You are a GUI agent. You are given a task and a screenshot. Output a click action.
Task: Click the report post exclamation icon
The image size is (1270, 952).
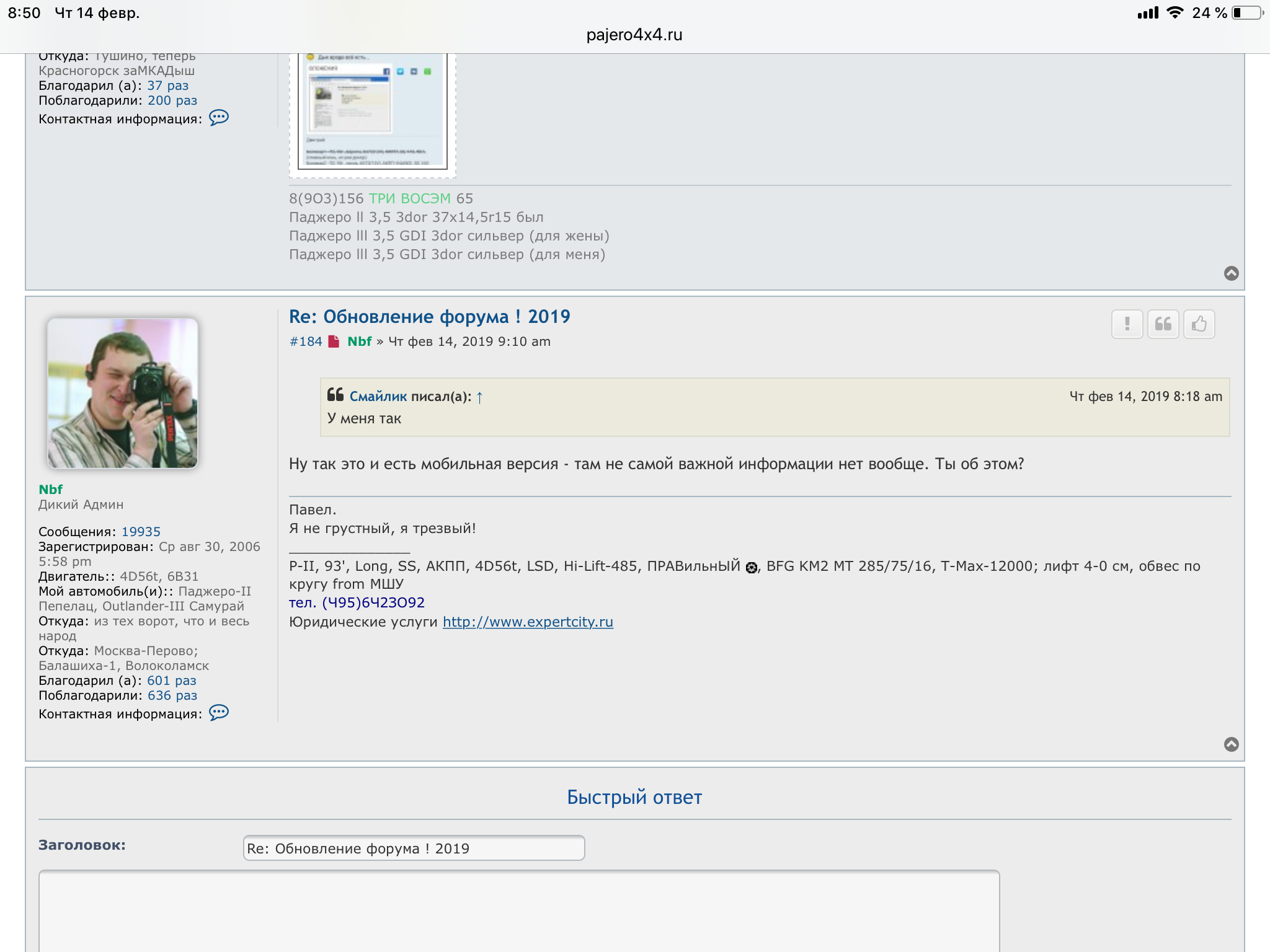coord(1127,324)
